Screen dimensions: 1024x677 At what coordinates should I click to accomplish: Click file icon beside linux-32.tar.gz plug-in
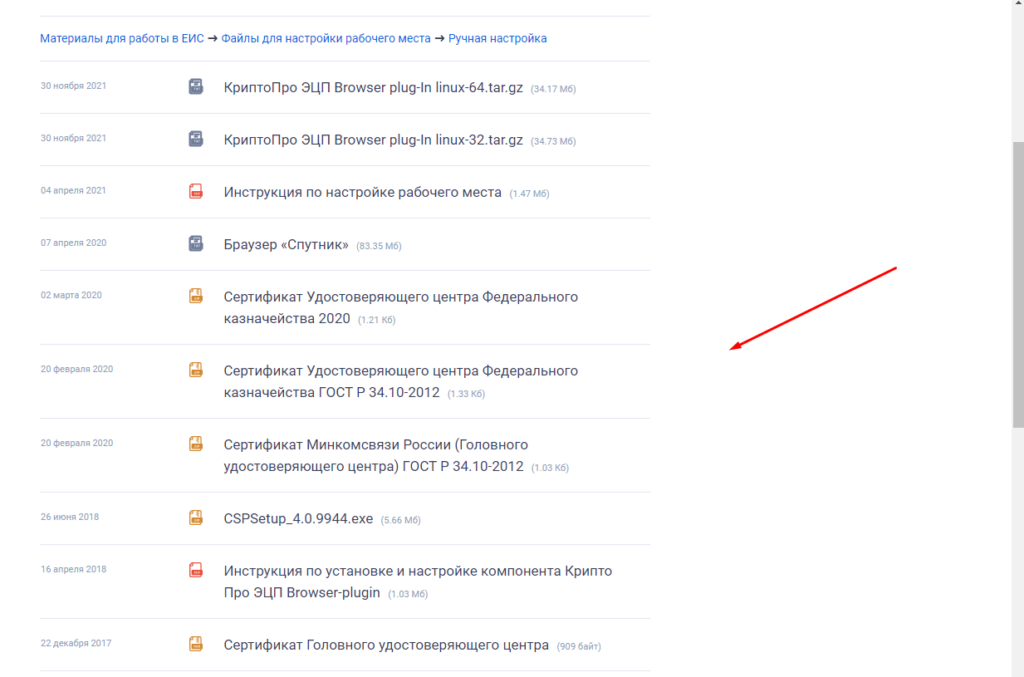coord(196,139)
